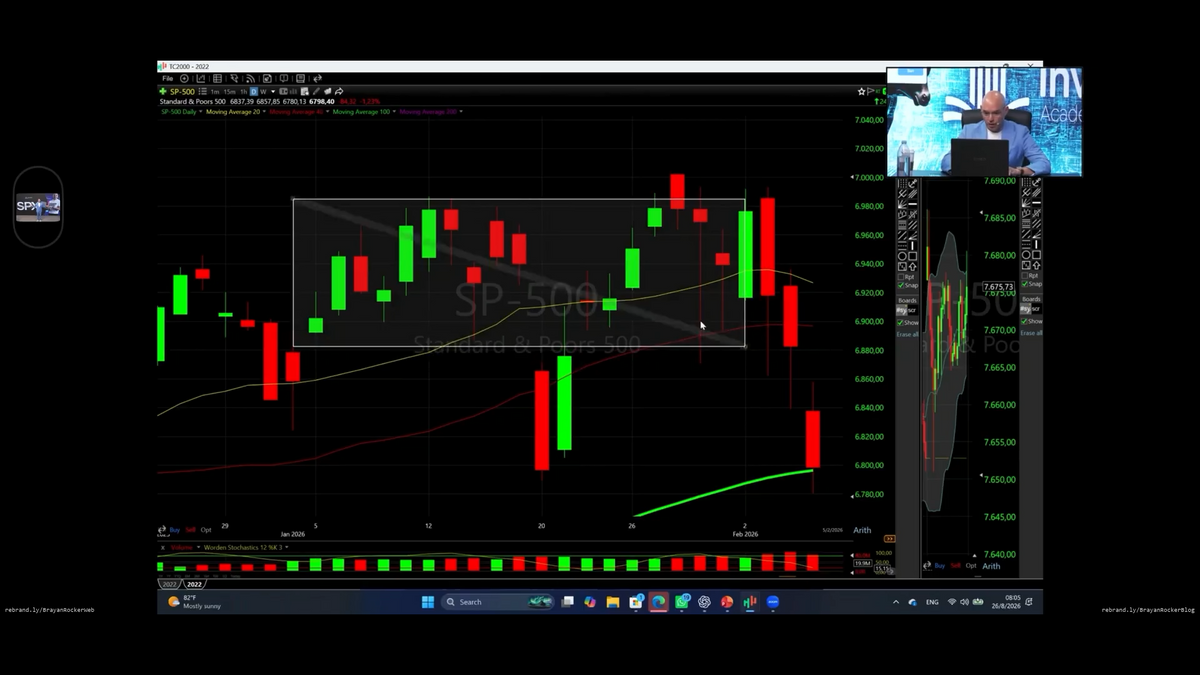This screenshot has width=1200, height=675.
Task: Open the File menu in TC2000
Action: point(168,78)
